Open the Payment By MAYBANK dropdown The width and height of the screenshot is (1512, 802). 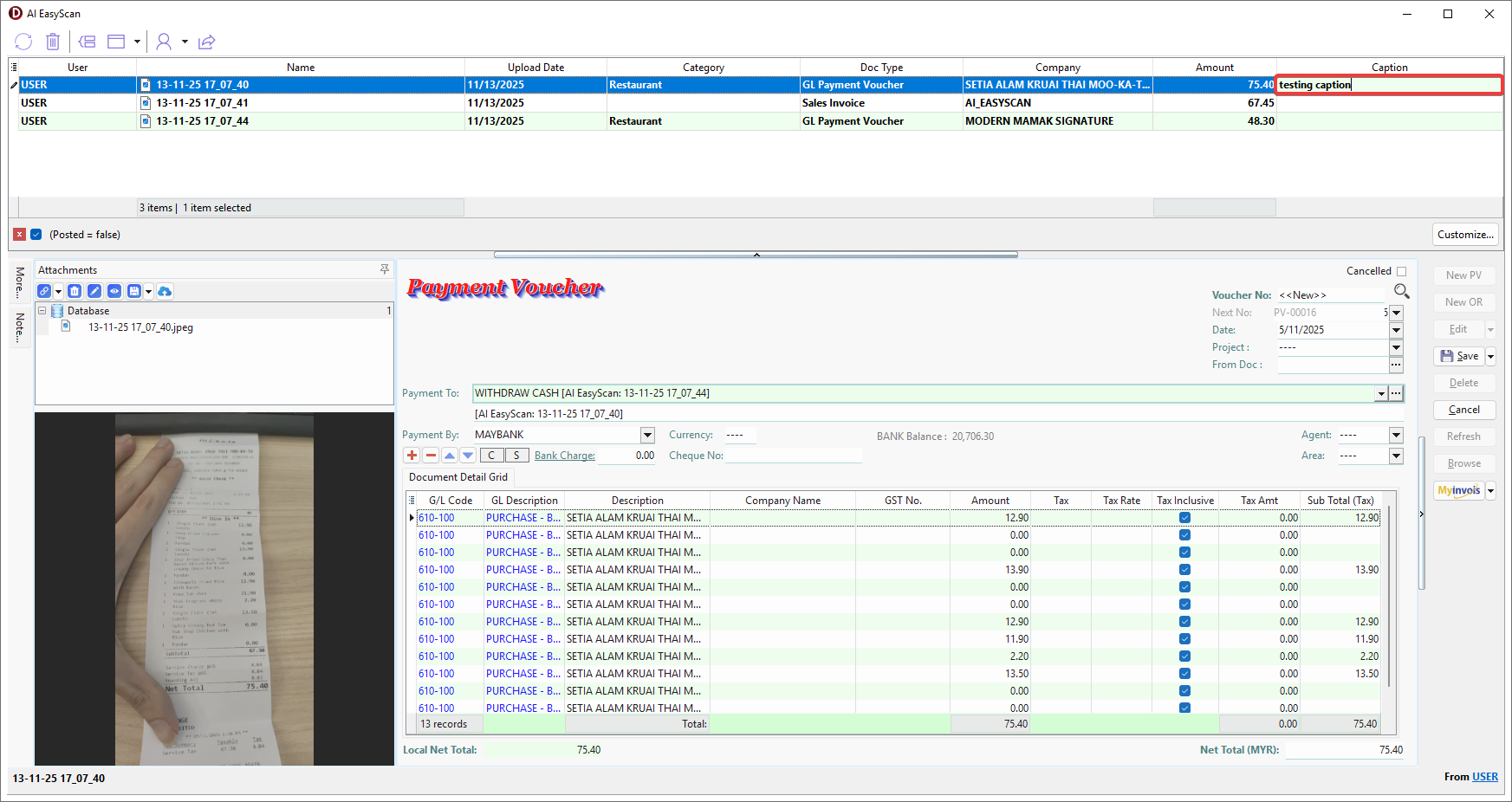coord(647,435)
